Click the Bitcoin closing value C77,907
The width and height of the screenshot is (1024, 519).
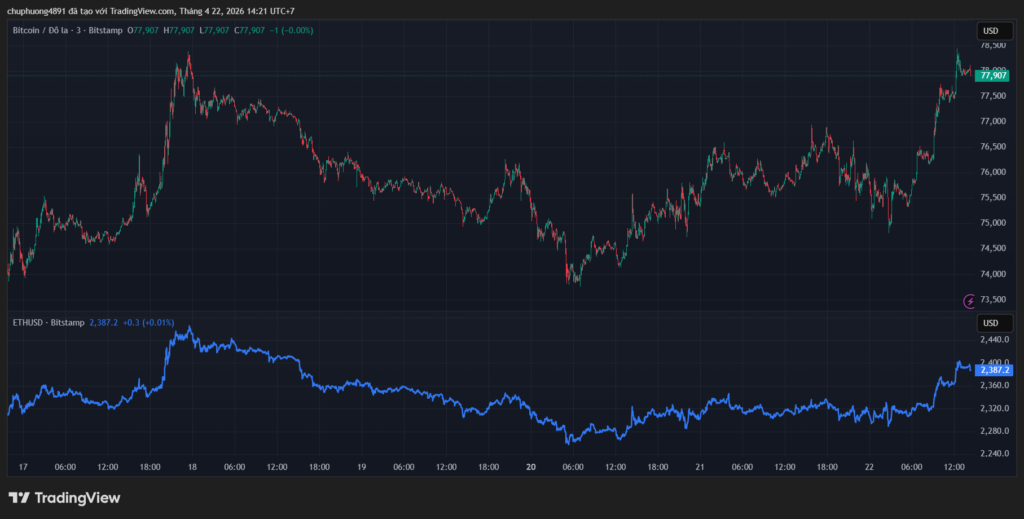pos(250,31)
